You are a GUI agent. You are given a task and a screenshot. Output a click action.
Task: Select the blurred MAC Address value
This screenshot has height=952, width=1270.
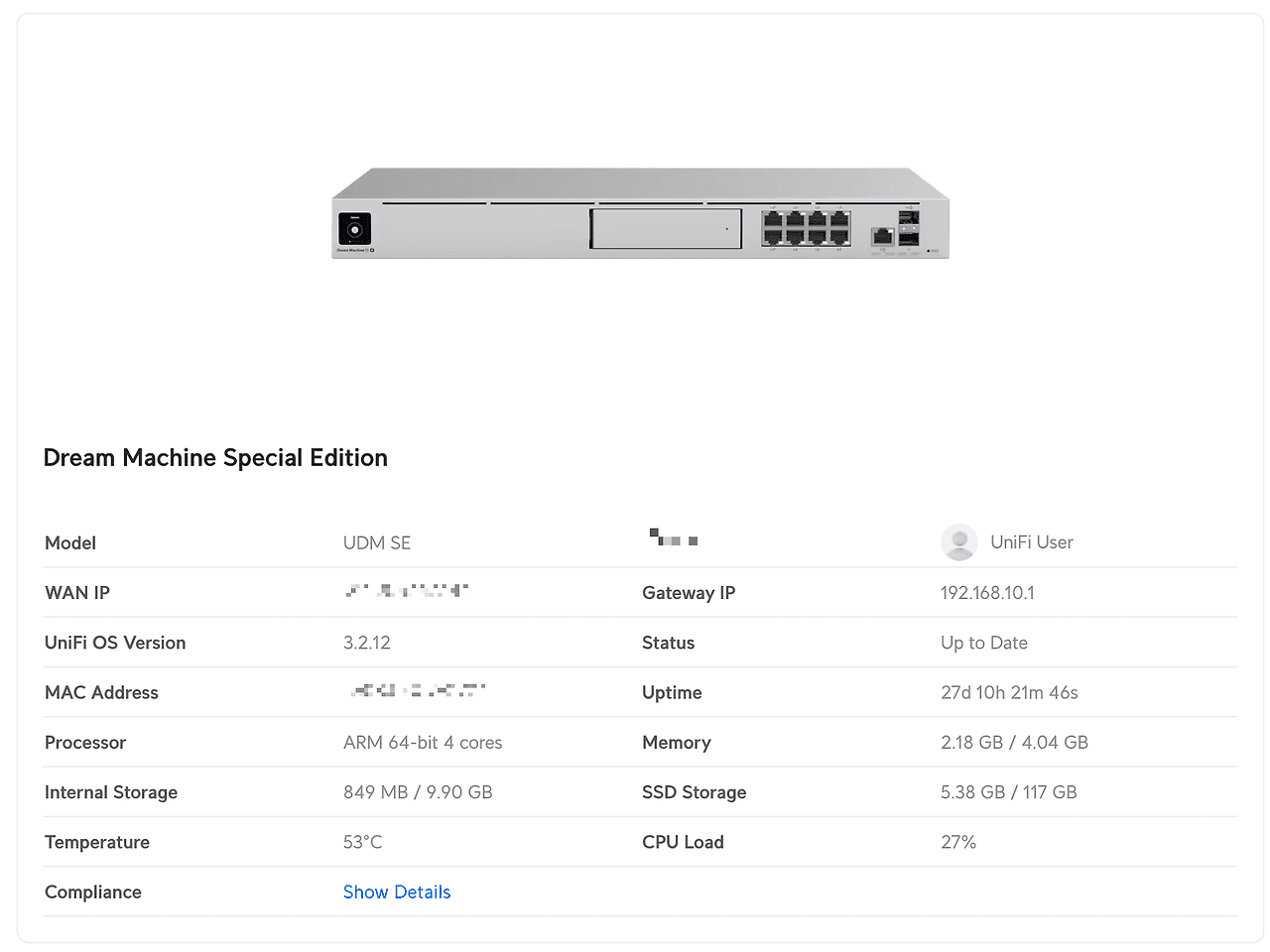(417, 691)
